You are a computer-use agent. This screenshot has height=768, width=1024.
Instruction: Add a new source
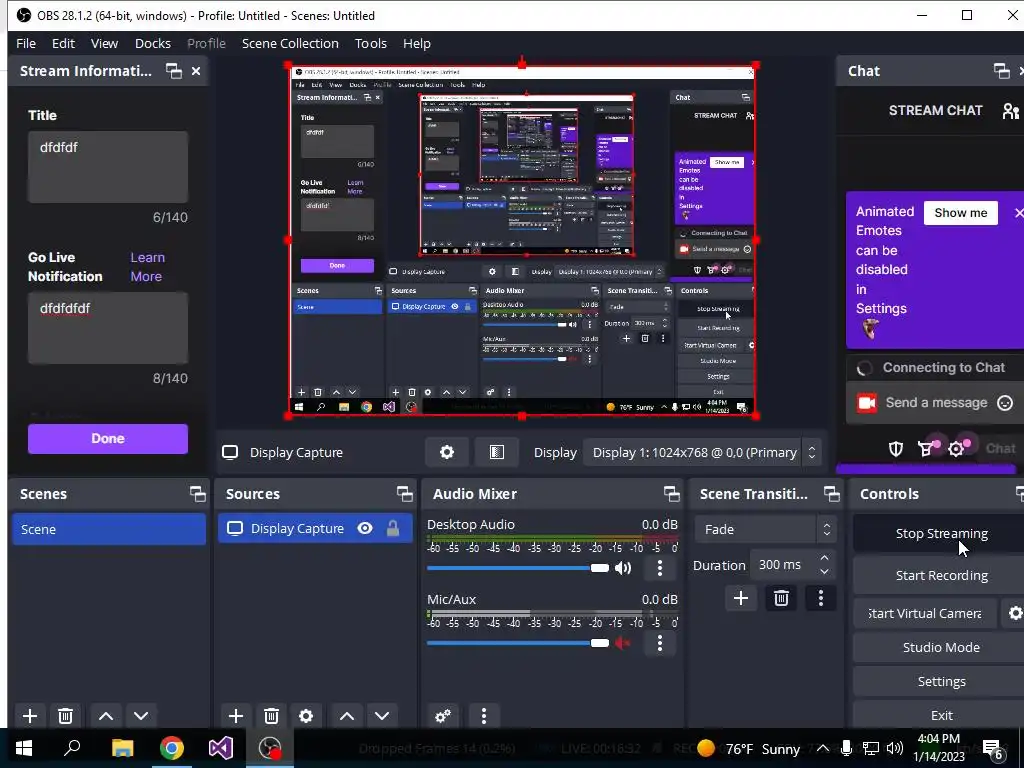coord(236,716)
